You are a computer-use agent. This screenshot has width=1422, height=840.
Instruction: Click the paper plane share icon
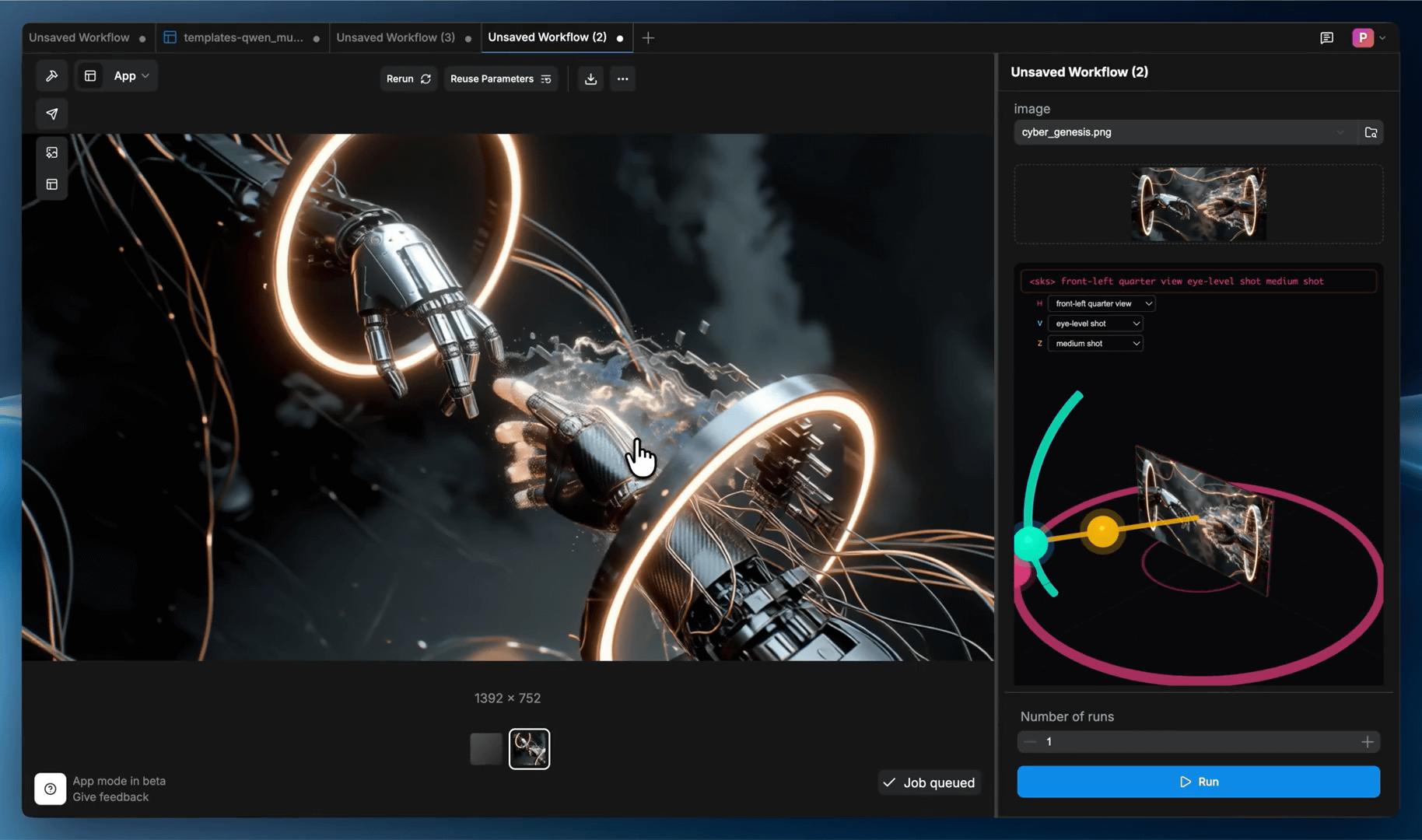[x=51, y=114]
